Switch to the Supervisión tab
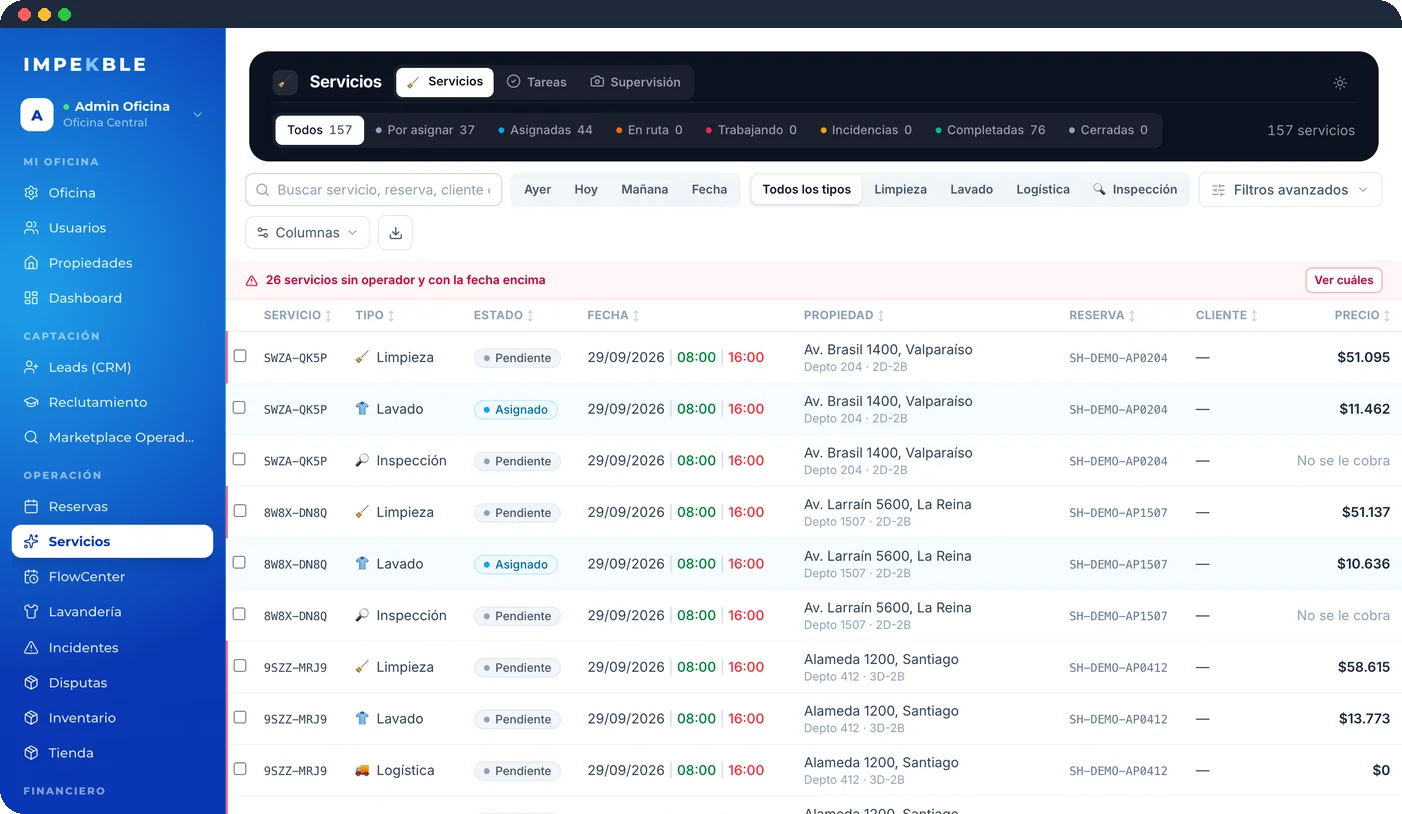The height and width of the screenshot is (814, 1402). [636, 82]
